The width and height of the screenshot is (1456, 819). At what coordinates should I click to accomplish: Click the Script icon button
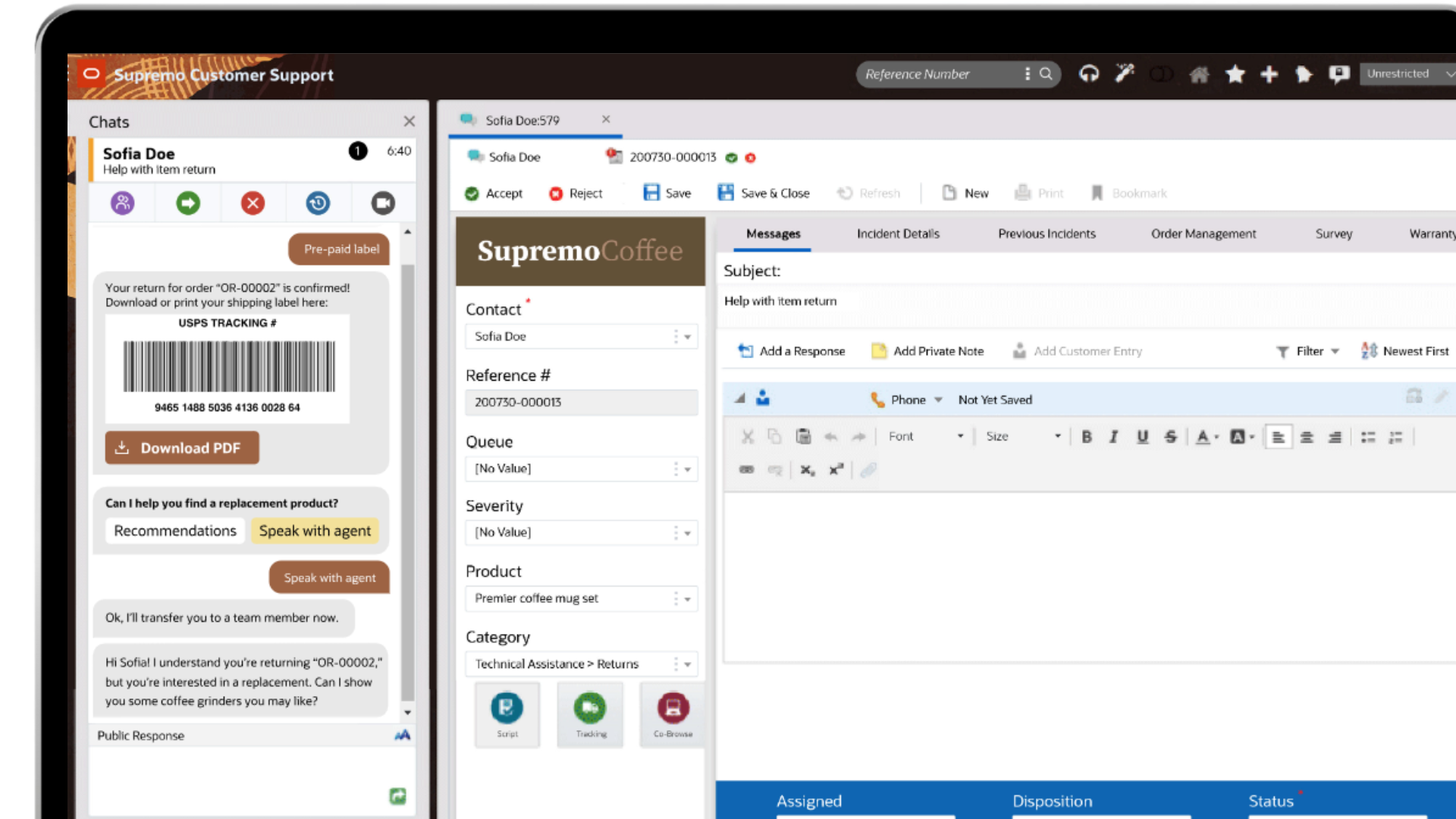pyautogui.click(x=507, y=714)
